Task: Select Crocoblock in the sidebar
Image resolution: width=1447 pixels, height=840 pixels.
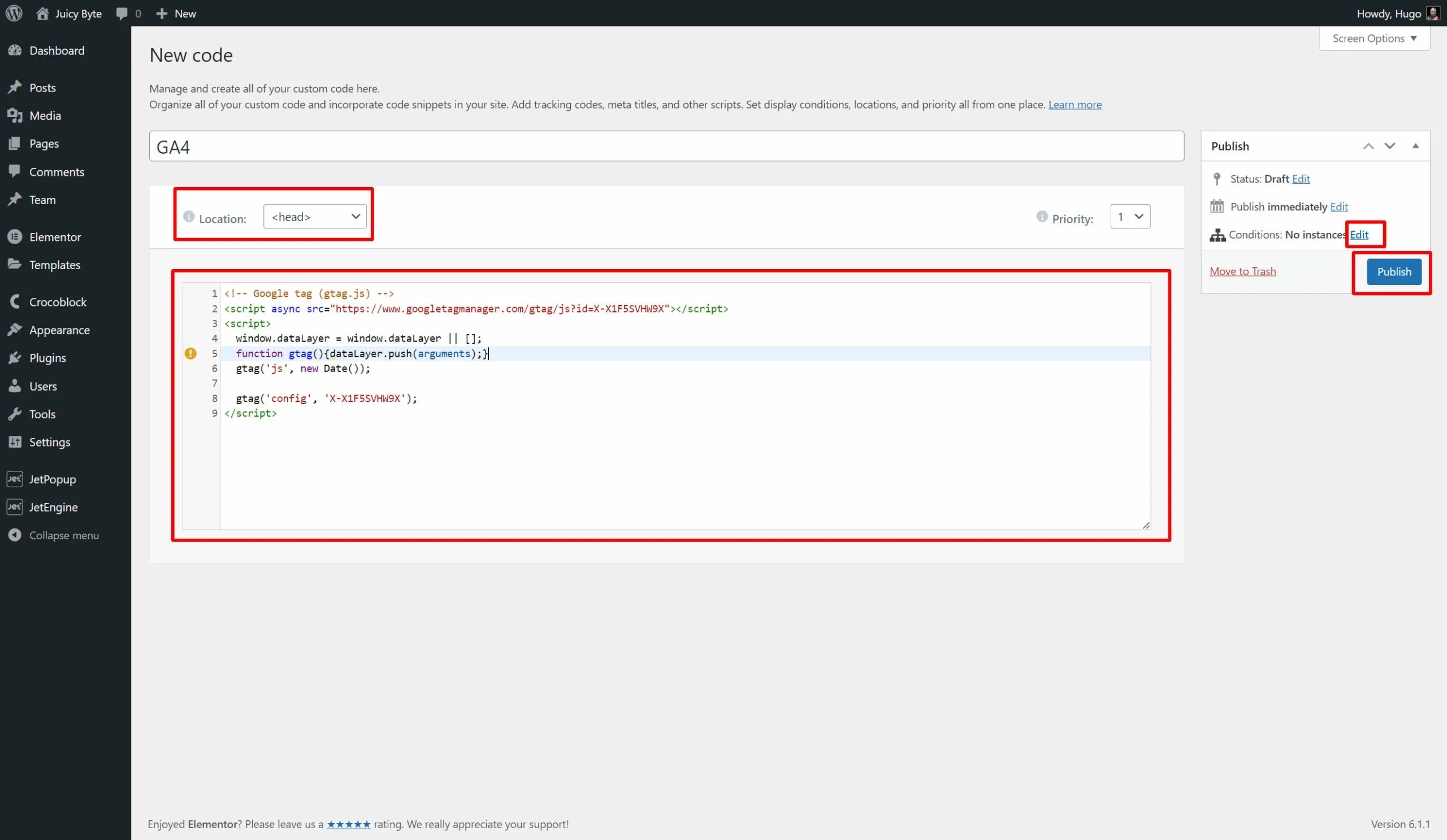Action: (59, 301)
